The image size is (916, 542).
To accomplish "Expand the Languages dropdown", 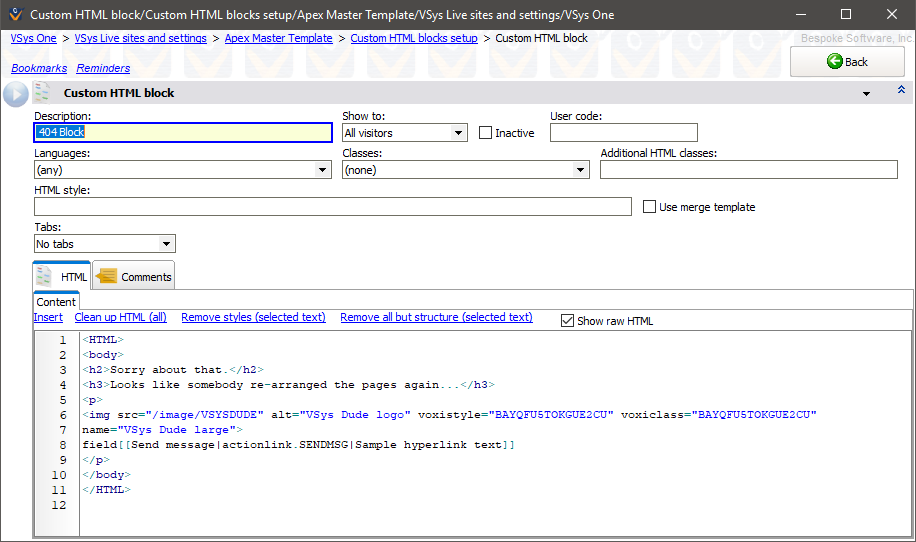I will coord(183,170).
